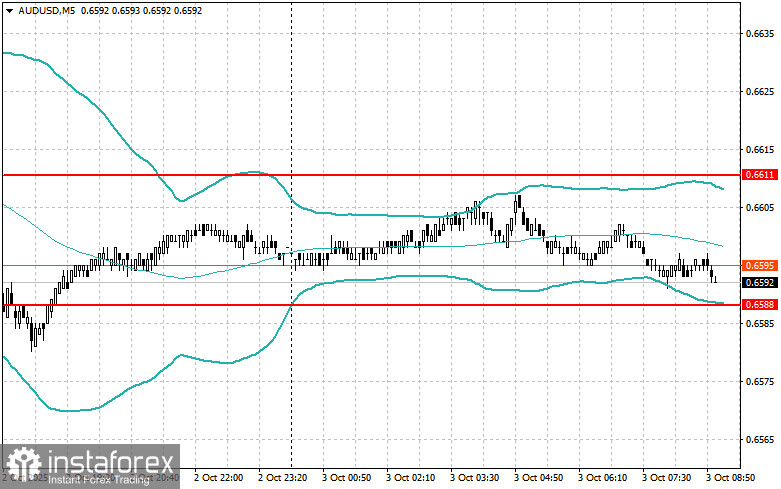Click the 0.6635 price axis value
The height and width of the screenshot is (489, 781).
pos(760,33)
